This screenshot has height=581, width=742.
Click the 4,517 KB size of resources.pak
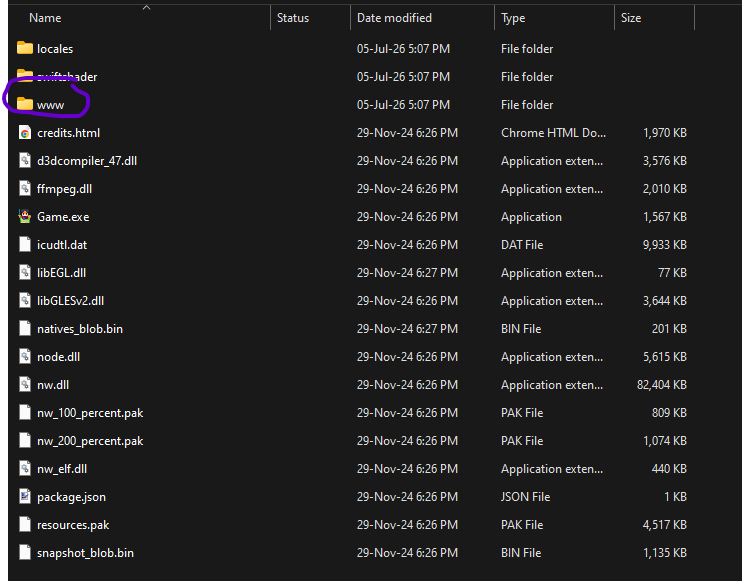664,525
